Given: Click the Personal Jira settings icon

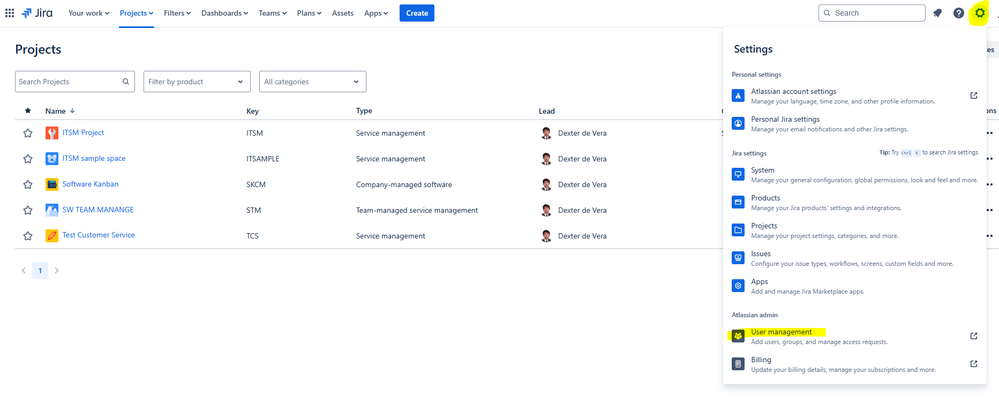Looking at the screenshot, I should pos(738,124).
